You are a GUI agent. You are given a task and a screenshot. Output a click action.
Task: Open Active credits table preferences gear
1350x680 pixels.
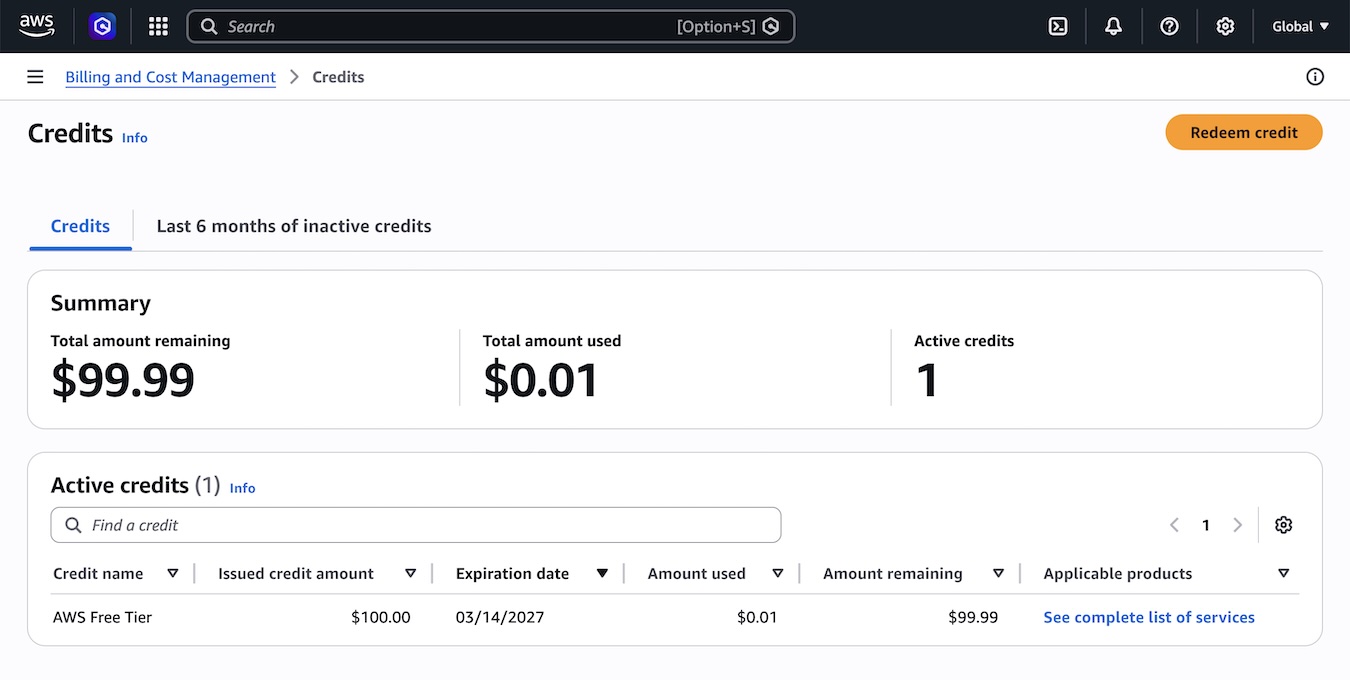point(1284,525)
